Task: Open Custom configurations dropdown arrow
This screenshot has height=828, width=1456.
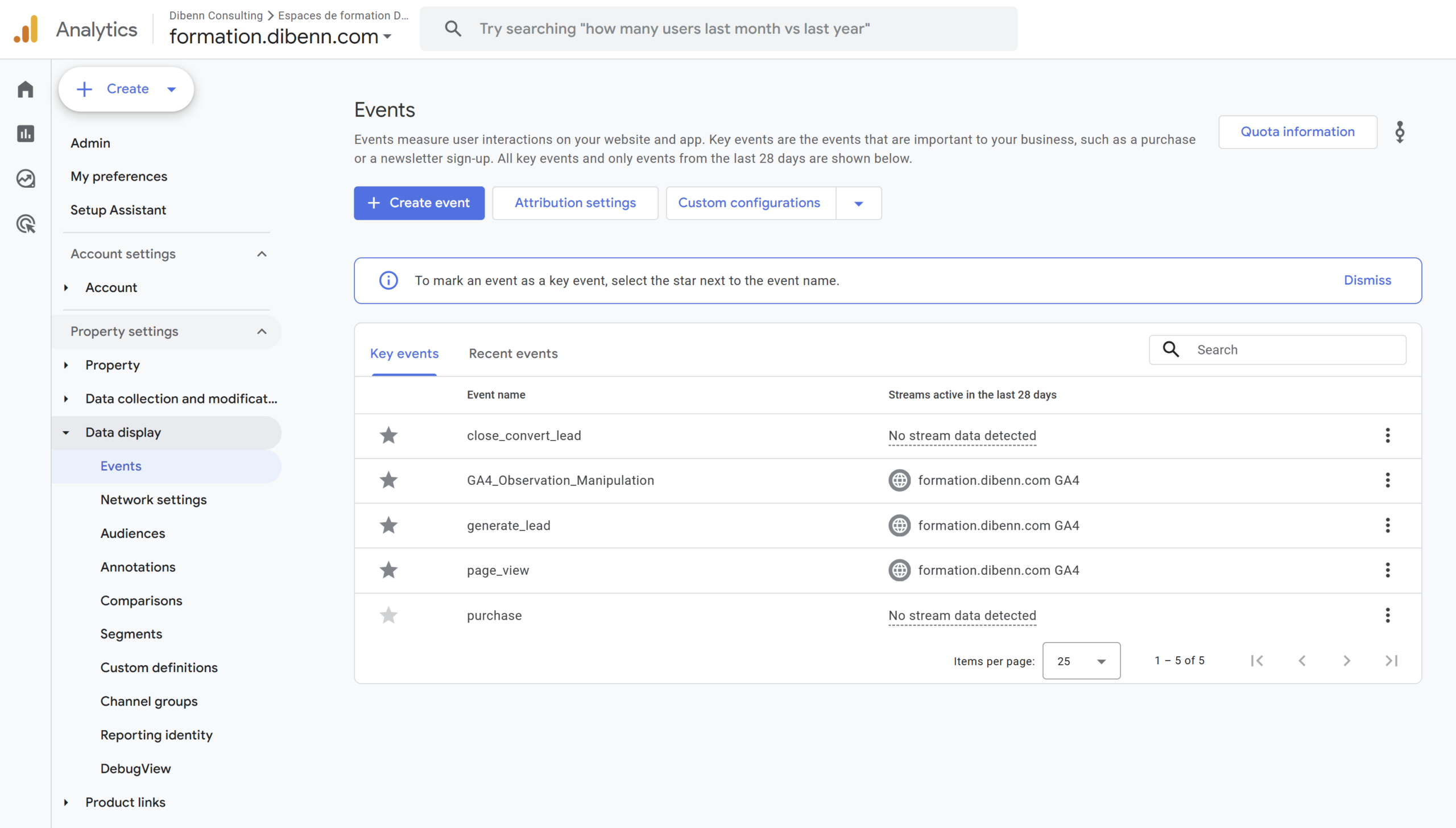Action: point(859,203)
